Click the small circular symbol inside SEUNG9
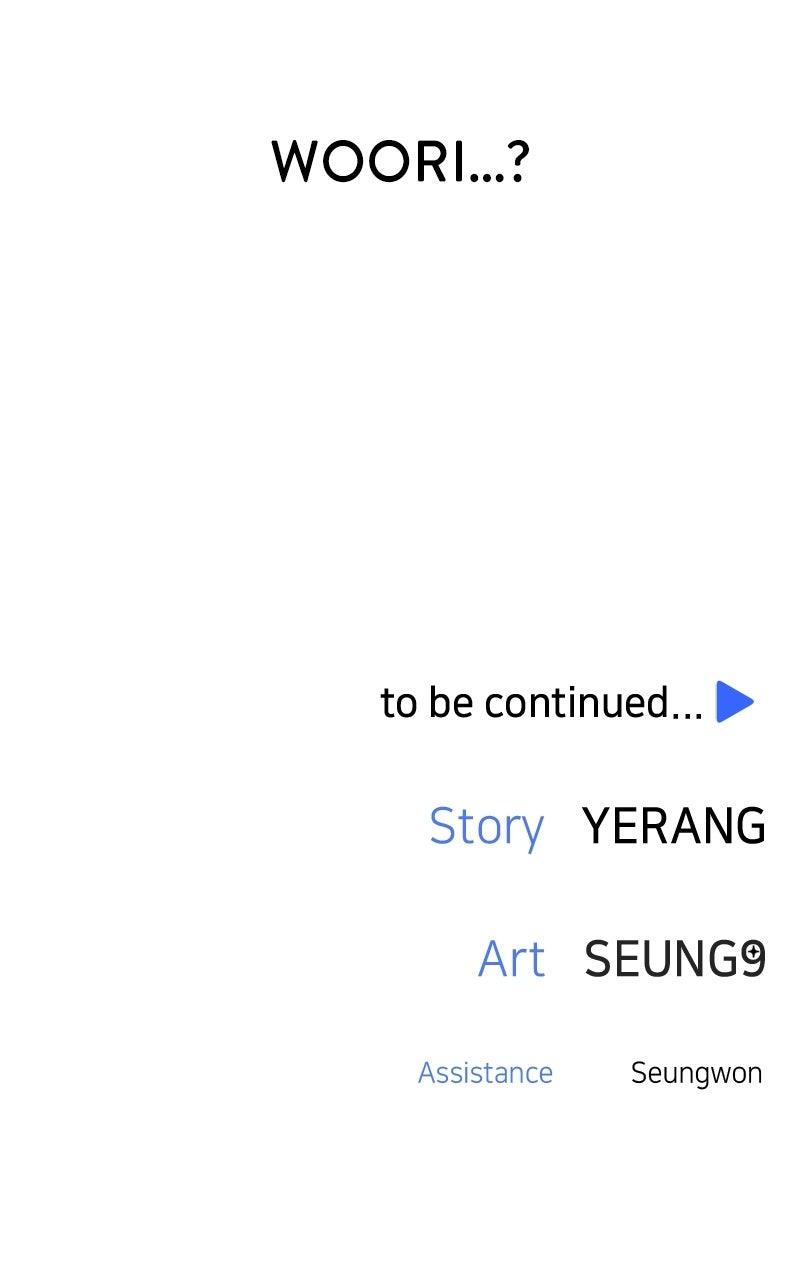The image size is (800, 1280). (x=753, y=952)
